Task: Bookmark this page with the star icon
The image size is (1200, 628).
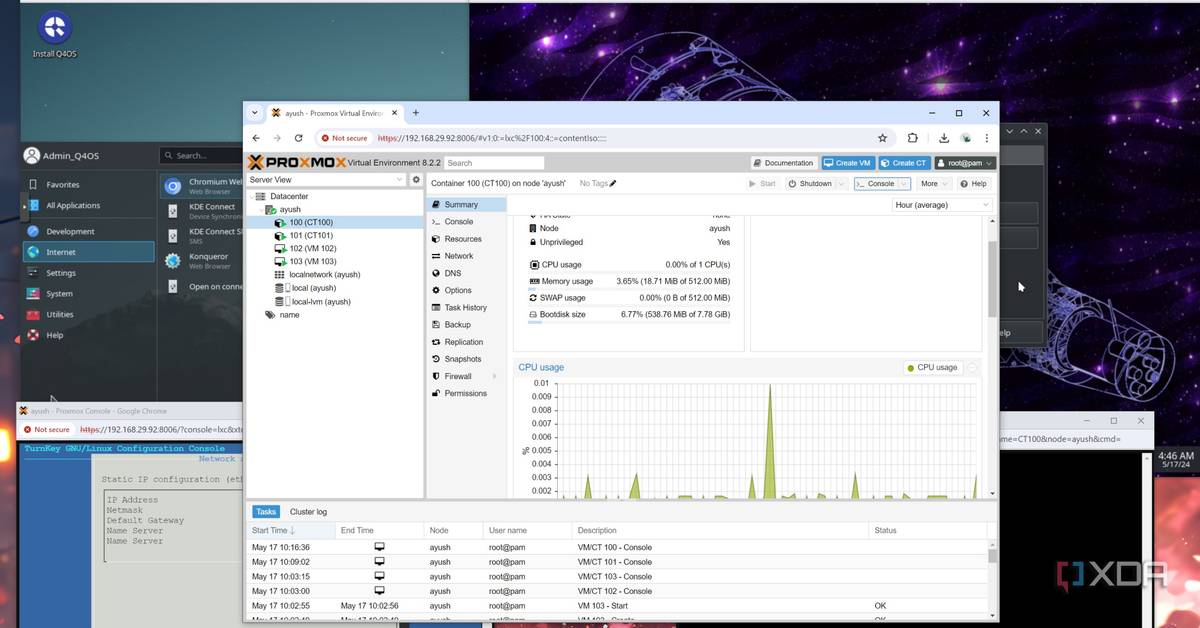Action: coord(882,138)
